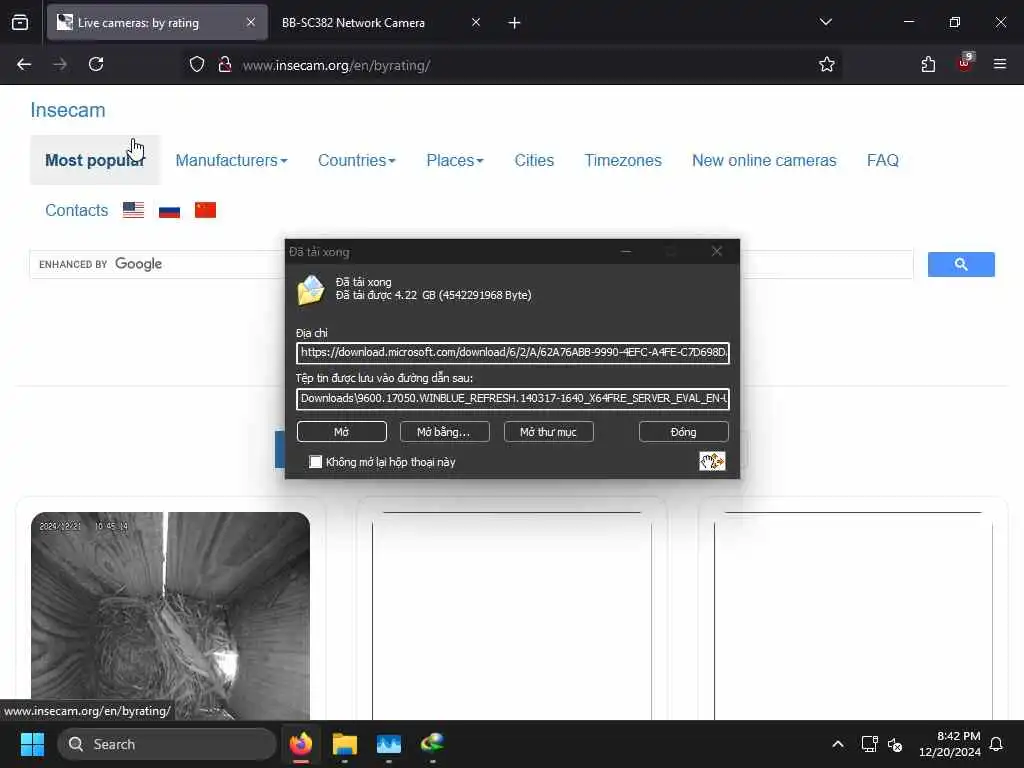Open the nest box camera thumbnail
Screen dimensions: 1024x768
point(170,615)
